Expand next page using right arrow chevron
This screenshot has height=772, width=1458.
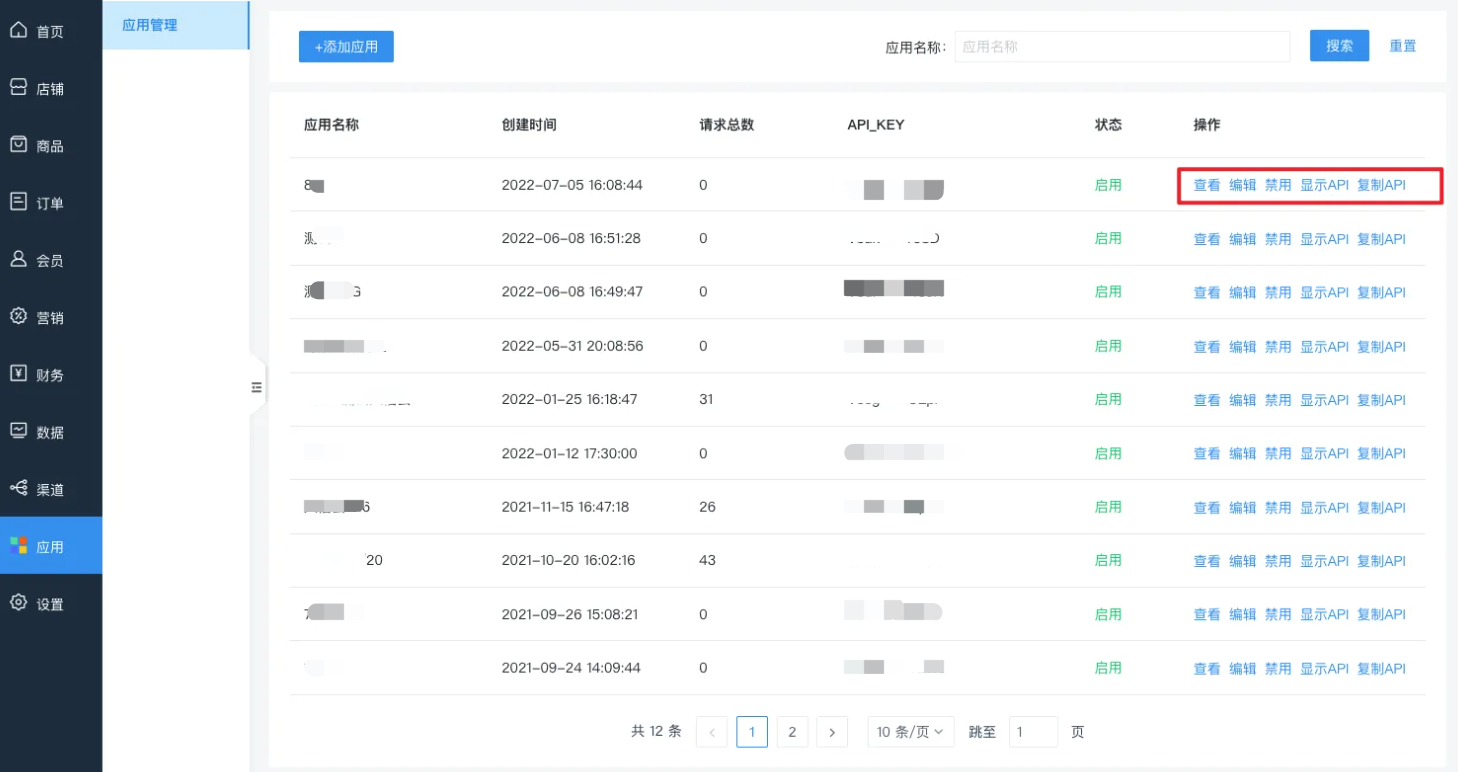[x=832, y=731]
